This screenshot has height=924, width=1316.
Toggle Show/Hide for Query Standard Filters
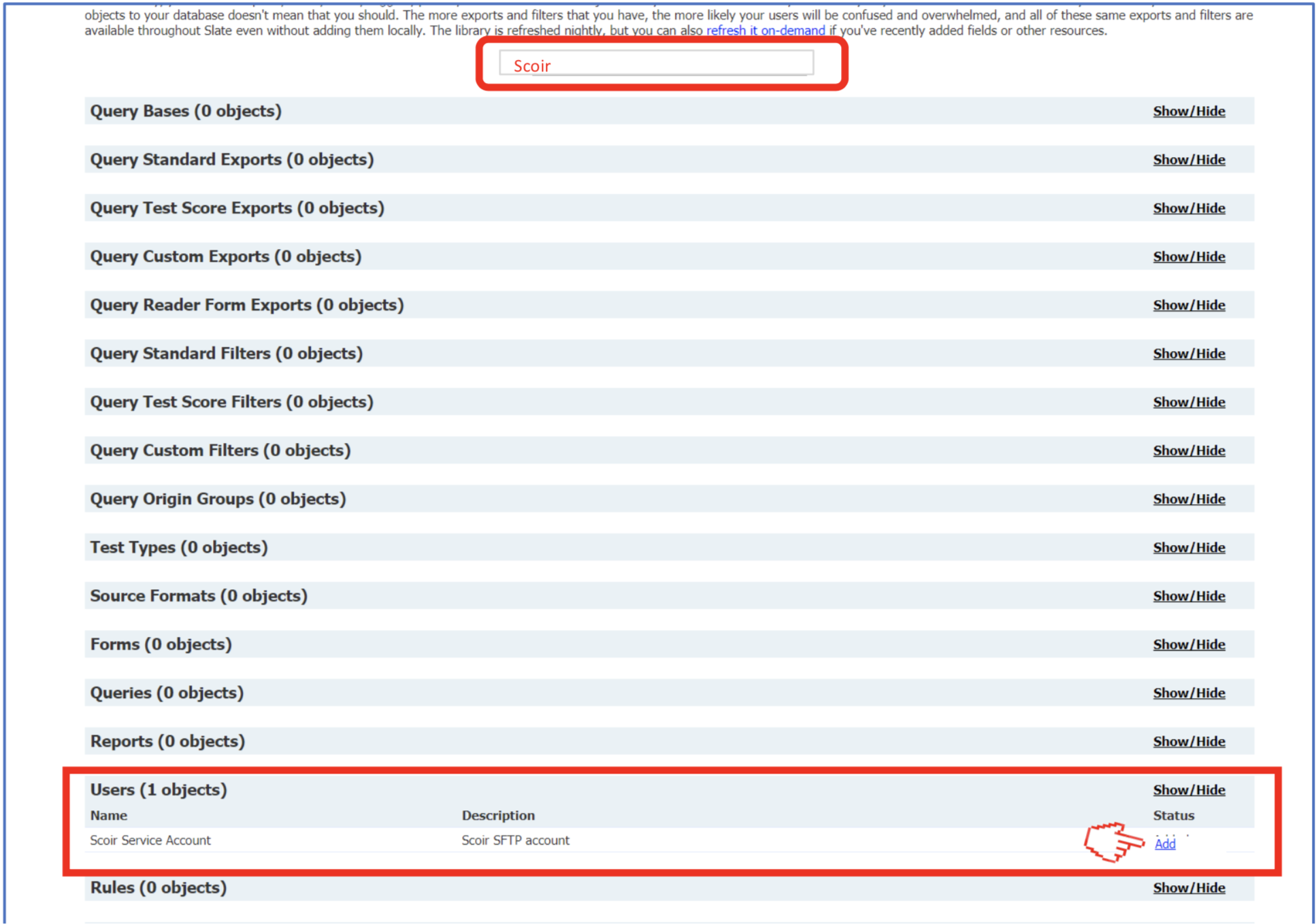tap(1189, 354)
